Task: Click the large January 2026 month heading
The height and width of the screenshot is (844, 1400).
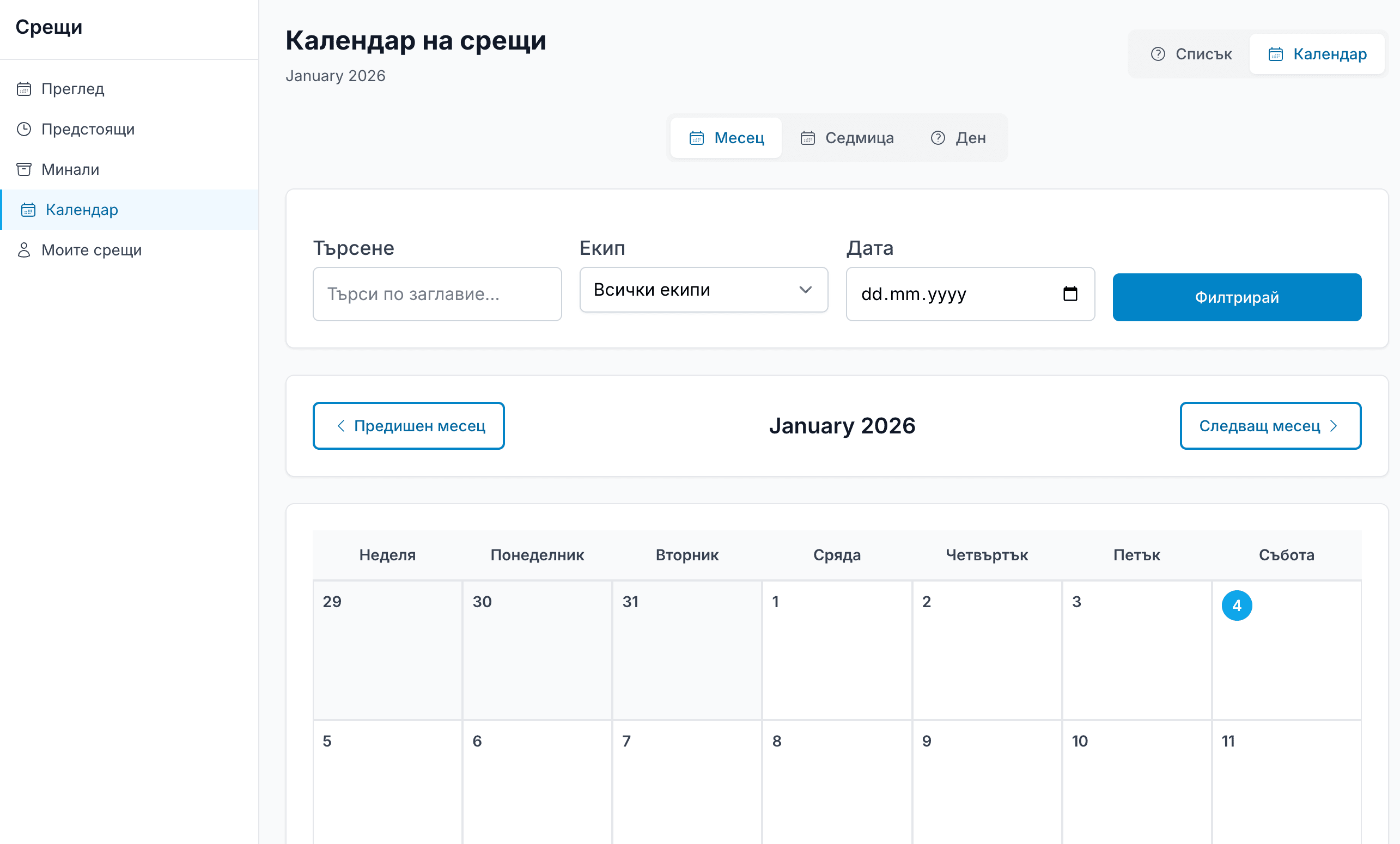Action: 842,425
